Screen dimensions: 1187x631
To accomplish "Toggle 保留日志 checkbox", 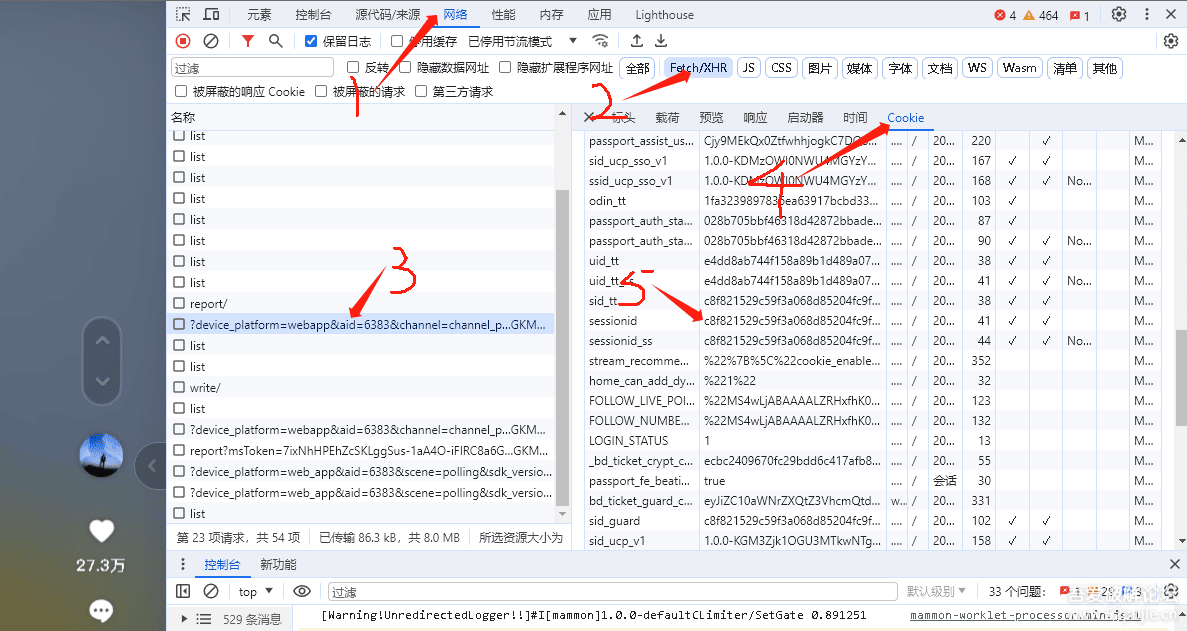I will pos(310,41).
